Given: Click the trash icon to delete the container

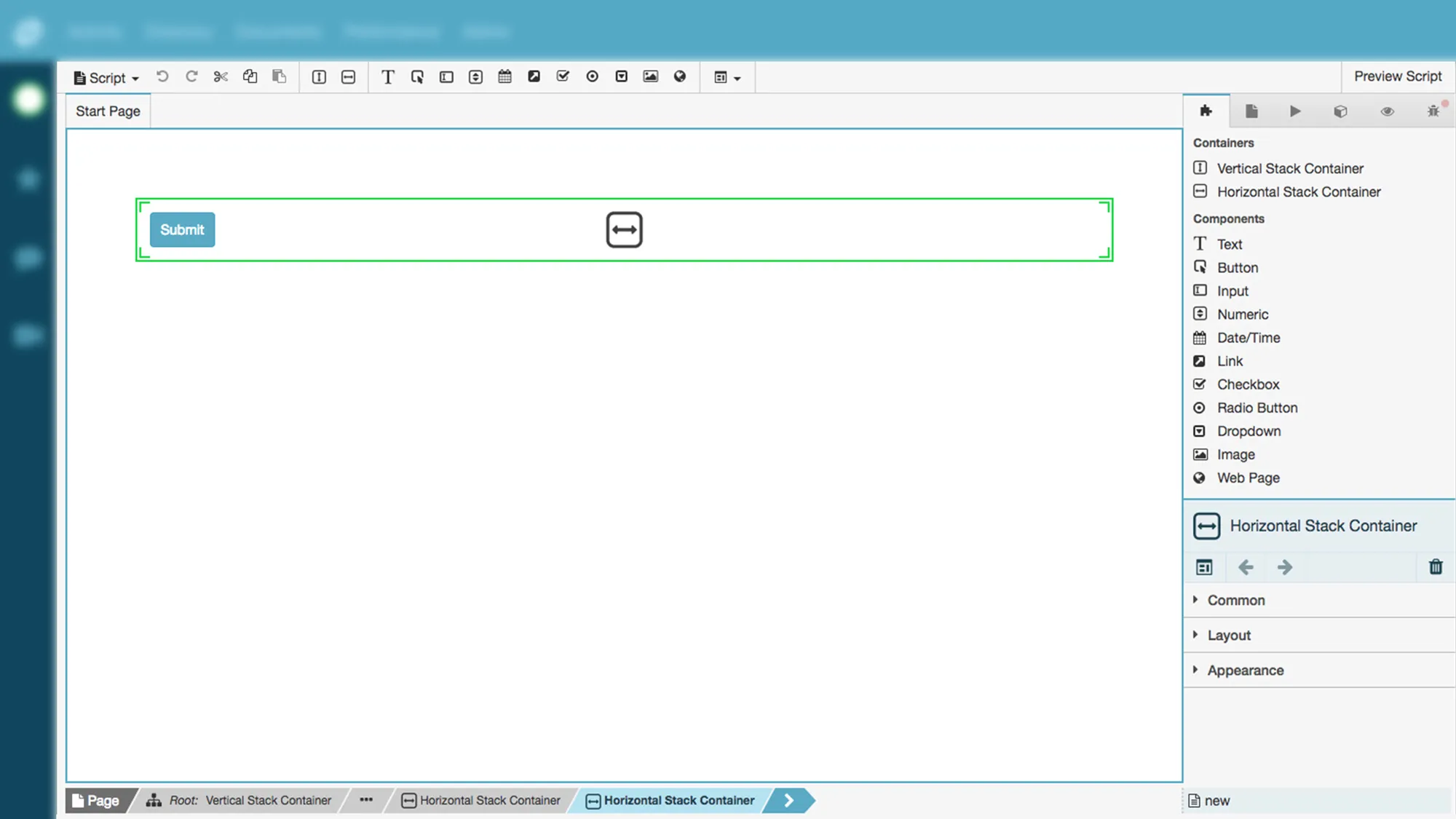Looking at the screenshot, I should tap(1435, 566).
